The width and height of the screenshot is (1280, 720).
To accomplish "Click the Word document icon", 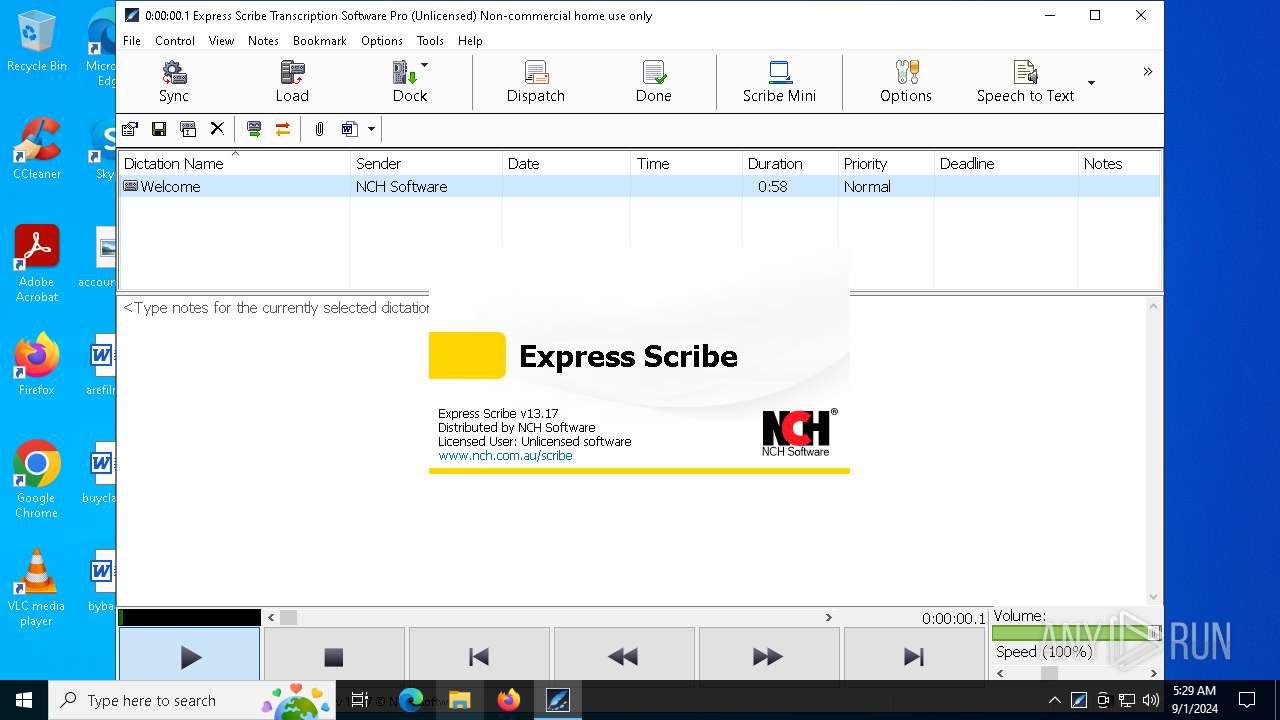I will click(x=349, y=129).
